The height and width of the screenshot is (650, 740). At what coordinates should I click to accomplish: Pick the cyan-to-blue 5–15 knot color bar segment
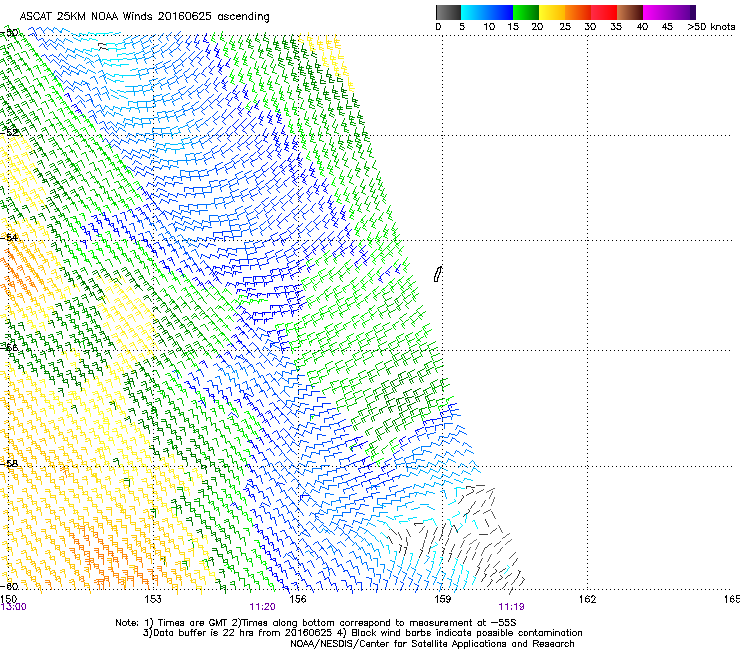[487, 12]
